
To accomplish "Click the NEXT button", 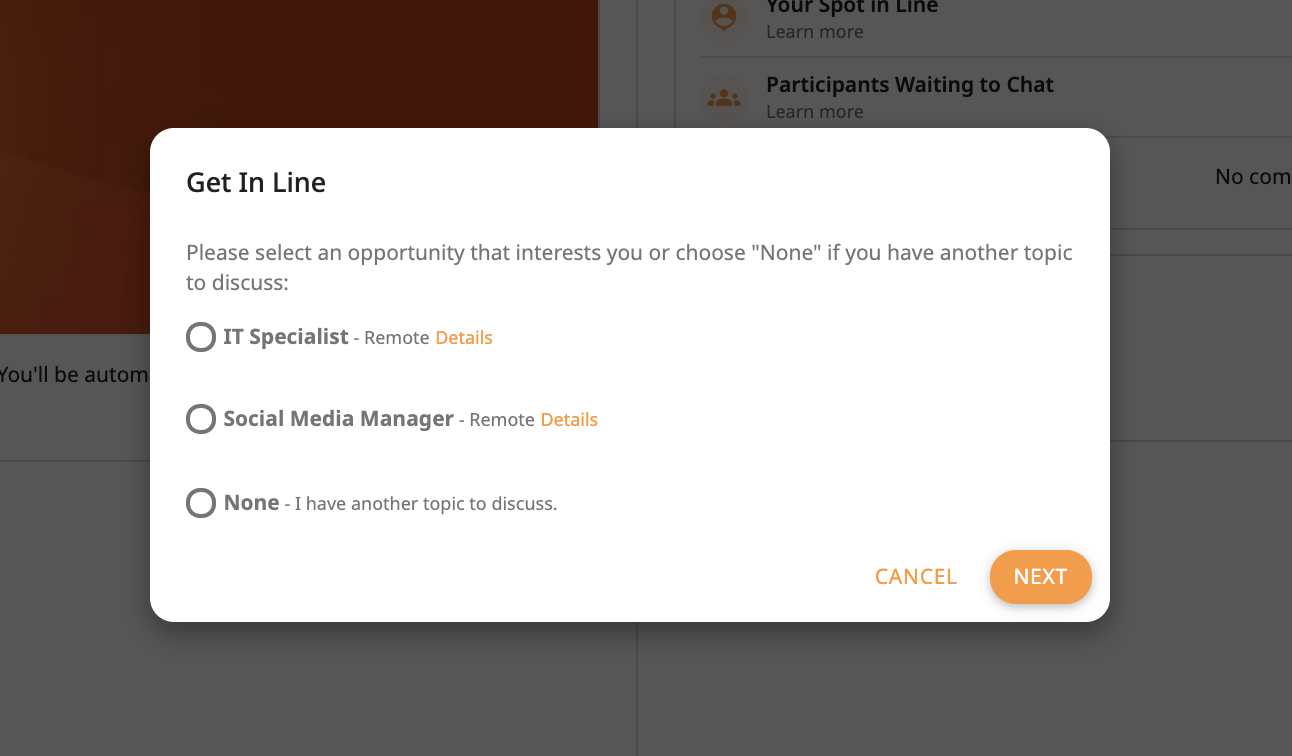I will (1040, 577).
